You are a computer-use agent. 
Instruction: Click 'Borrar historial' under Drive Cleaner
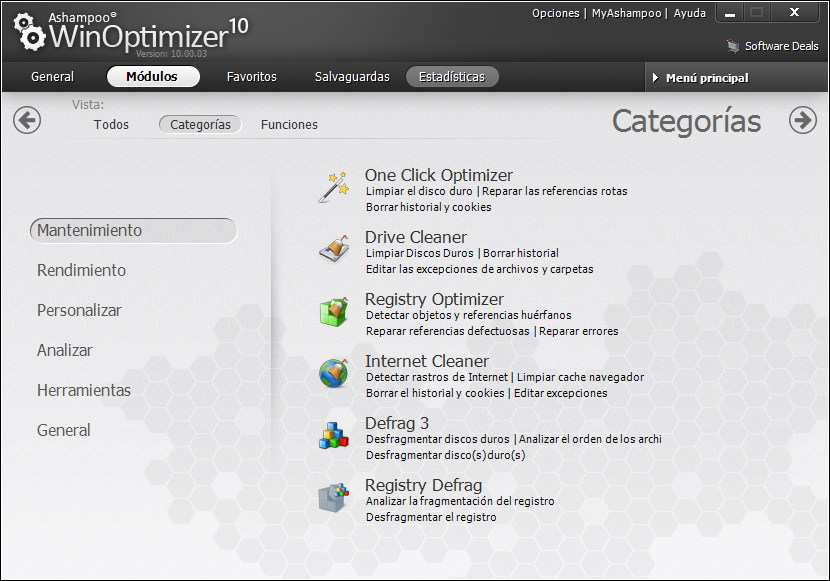pos(521,253)
